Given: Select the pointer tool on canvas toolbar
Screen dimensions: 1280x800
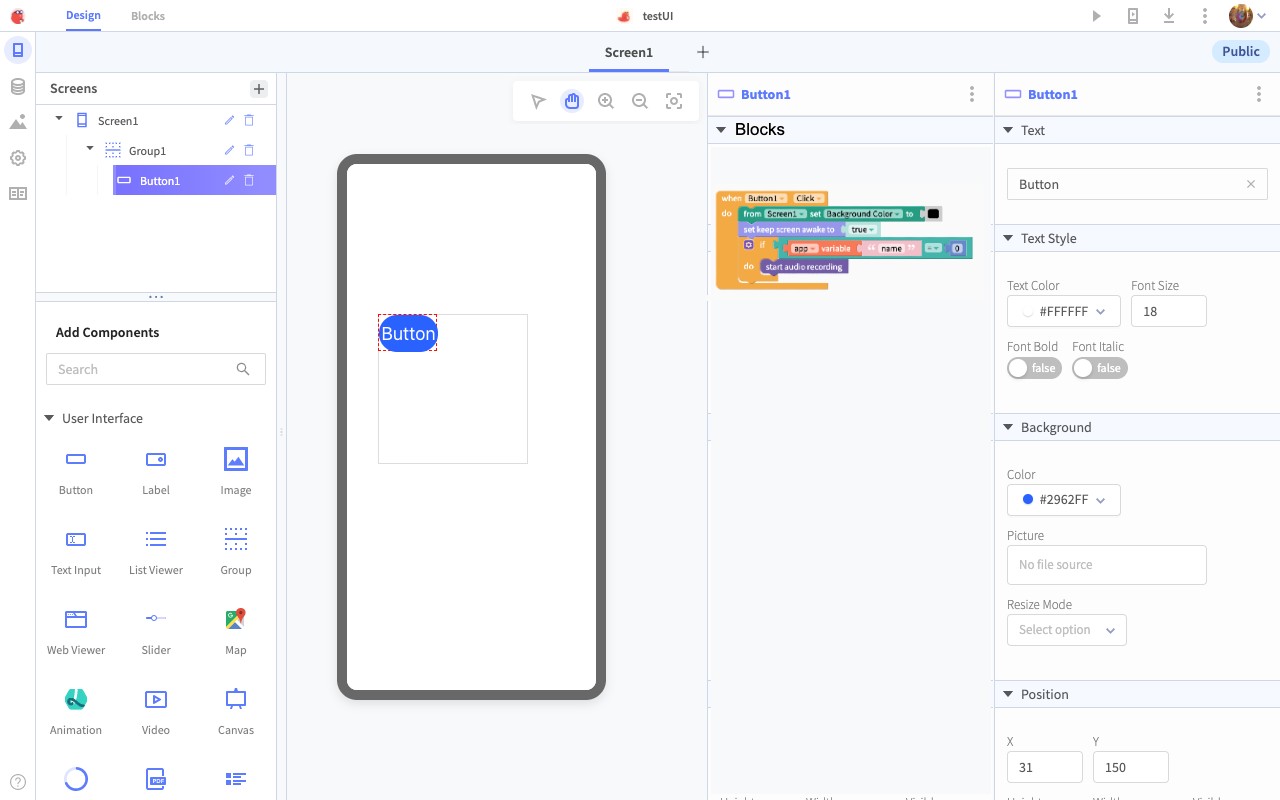Looking at the screenshot, I should (x=538, y=101).
